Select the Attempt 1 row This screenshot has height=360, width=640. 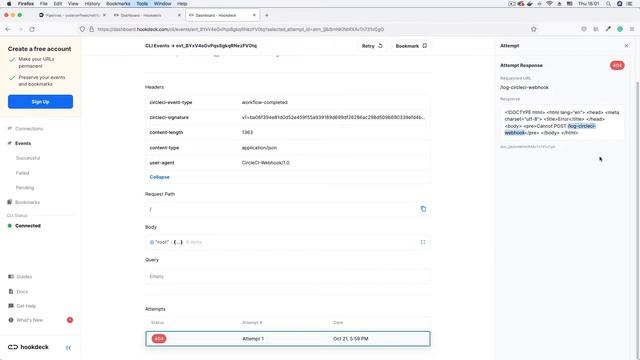click(x=288, y=339)
